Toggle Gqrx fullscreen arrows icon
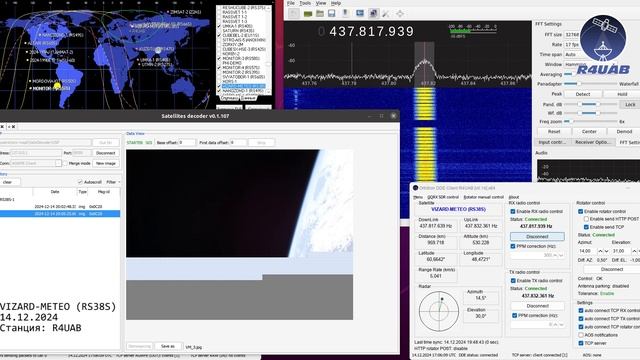This screenshot has height=360, width=640. [400, 13]
